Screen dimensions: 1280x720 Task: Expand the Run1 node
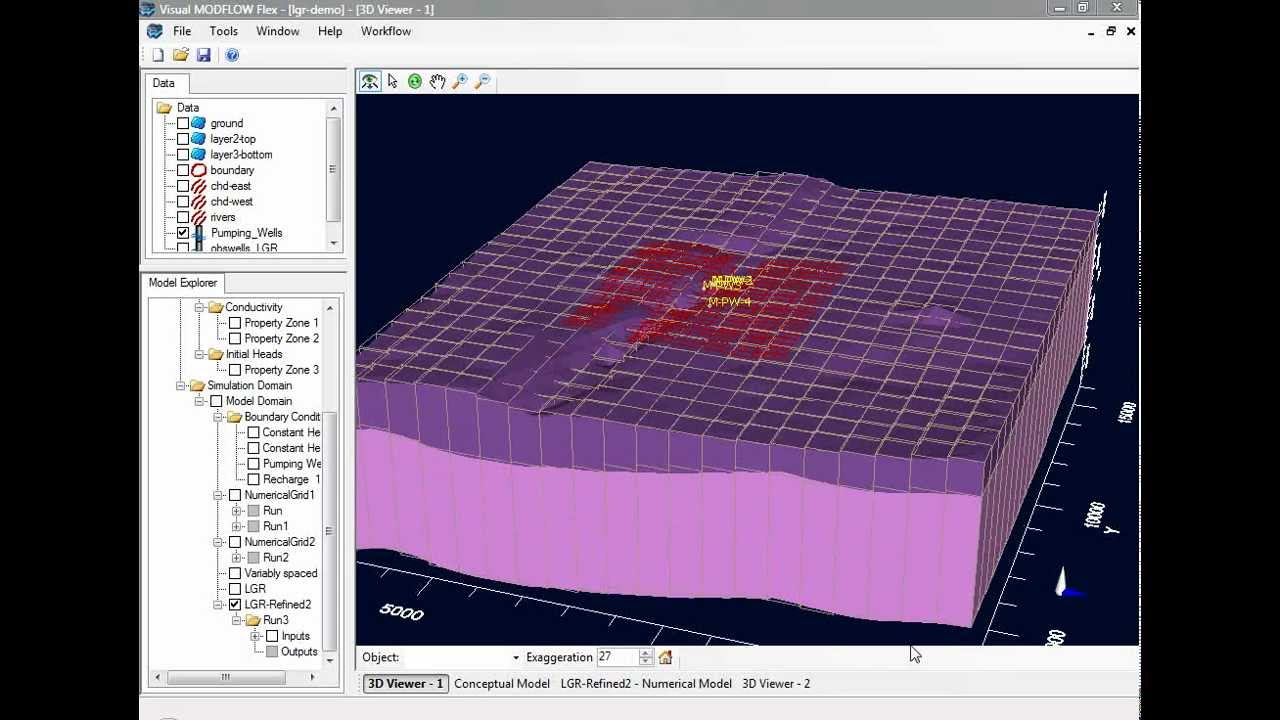pyautogui.click(x=237, y=526)
